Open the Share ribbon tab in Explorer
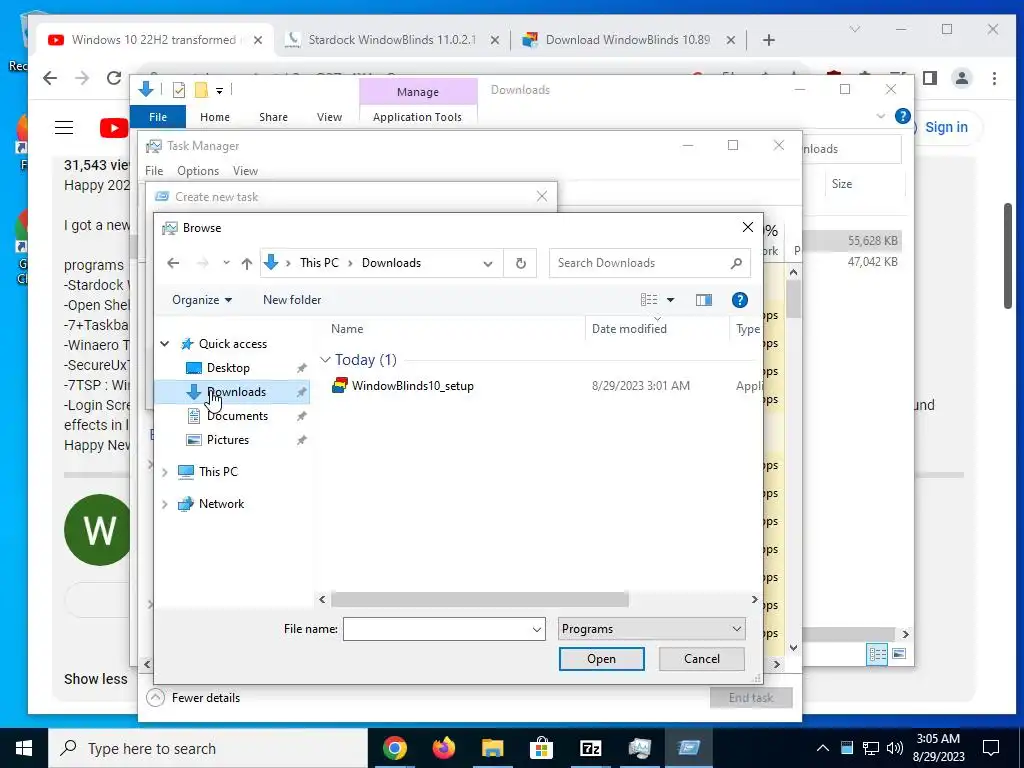Screen dimensions: 1024x768 coord(273,117)
